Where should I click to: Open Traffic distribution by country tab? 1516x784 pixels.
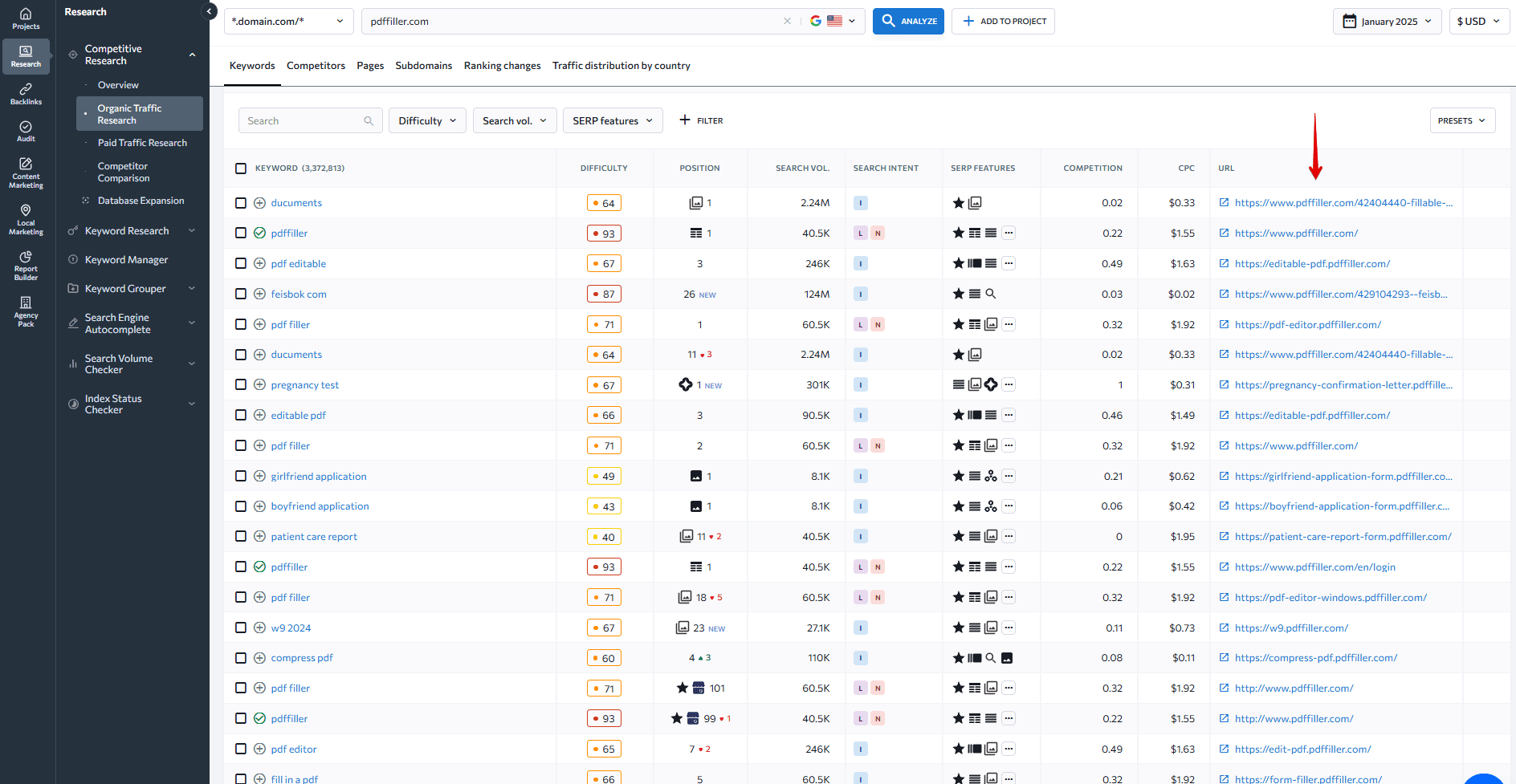coord(621,66)
